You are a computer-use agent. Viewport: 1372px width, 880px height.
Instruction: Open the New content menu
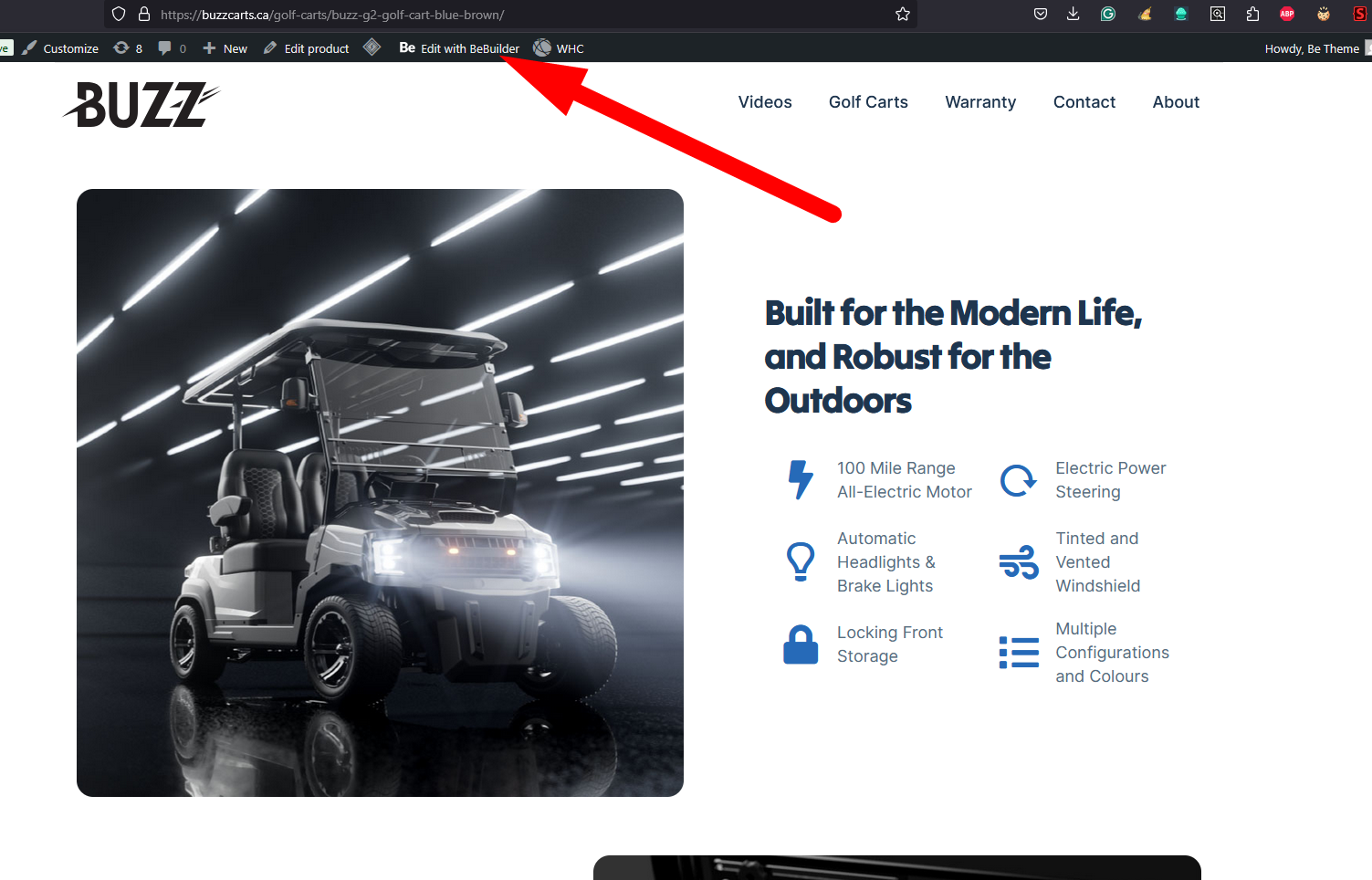coord(225,48)
